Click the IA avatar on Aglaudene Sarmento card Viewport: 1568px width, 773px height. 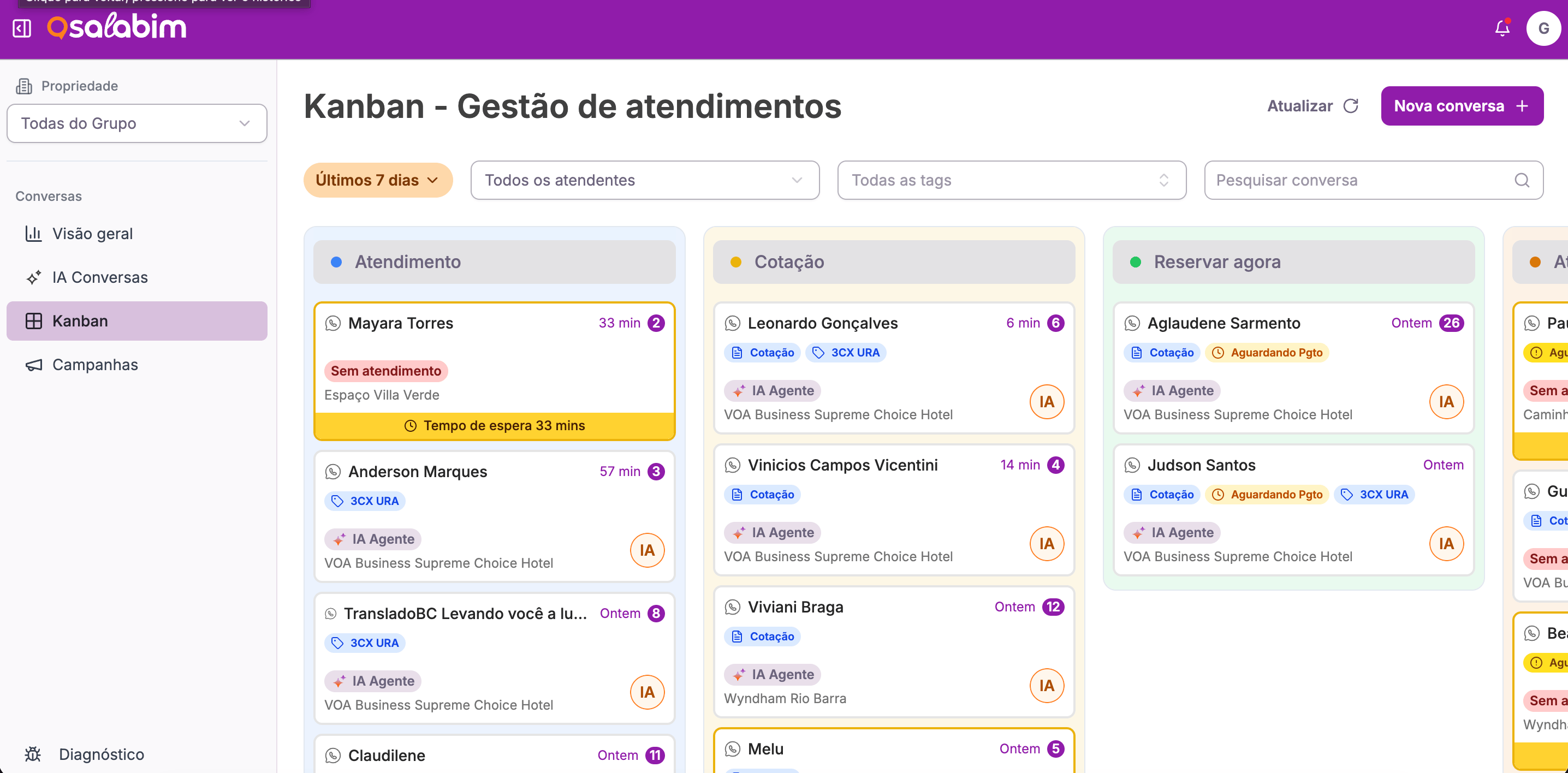(x=1446, y=402)
